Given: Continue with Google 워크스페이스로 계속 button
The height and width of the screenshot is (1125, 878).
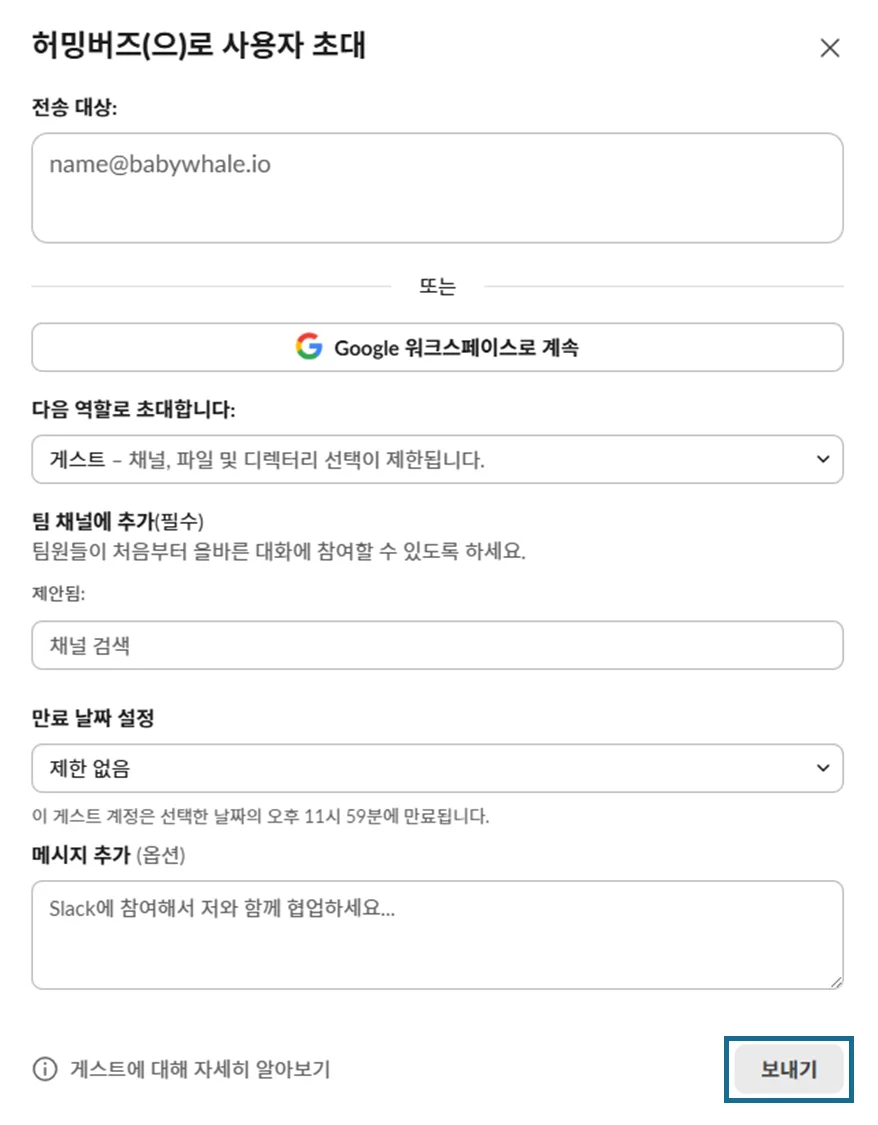Looking at the screenshot, I should coord(437,348).
